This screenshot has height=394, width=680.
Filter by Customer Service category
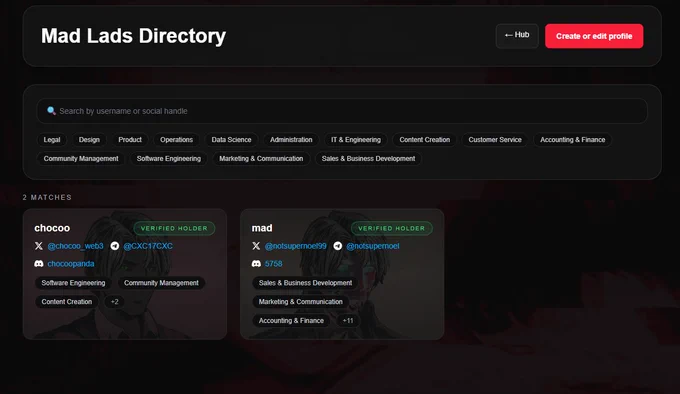[495, 140]
